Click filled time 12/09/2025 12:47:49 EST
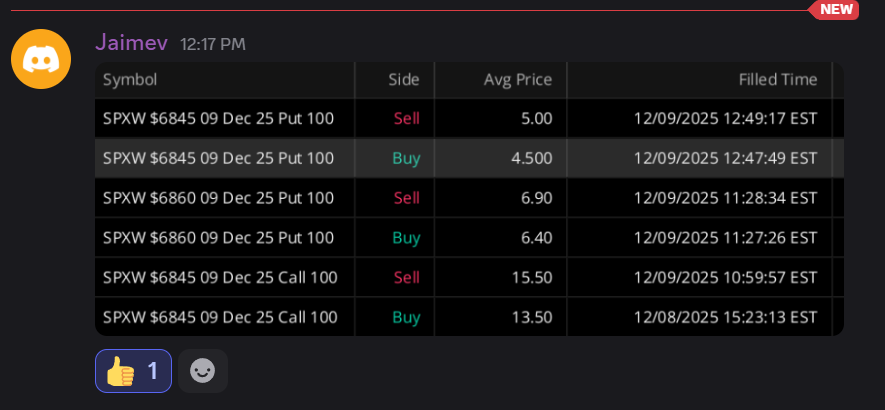This screenshot has width=885, height=410. (x=725, y=158)
